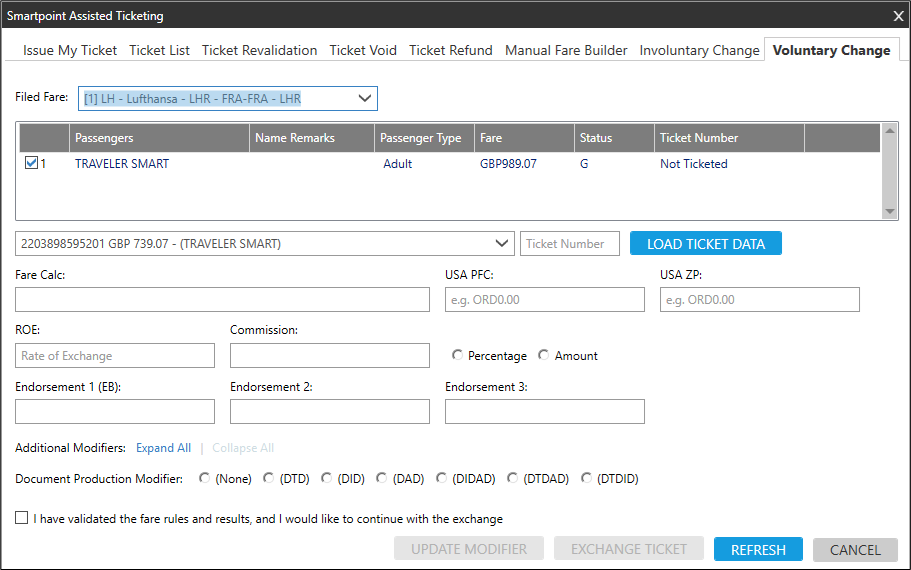Switch to the Ticket Refund tab

pyautogui.click(x=450, y=50)
